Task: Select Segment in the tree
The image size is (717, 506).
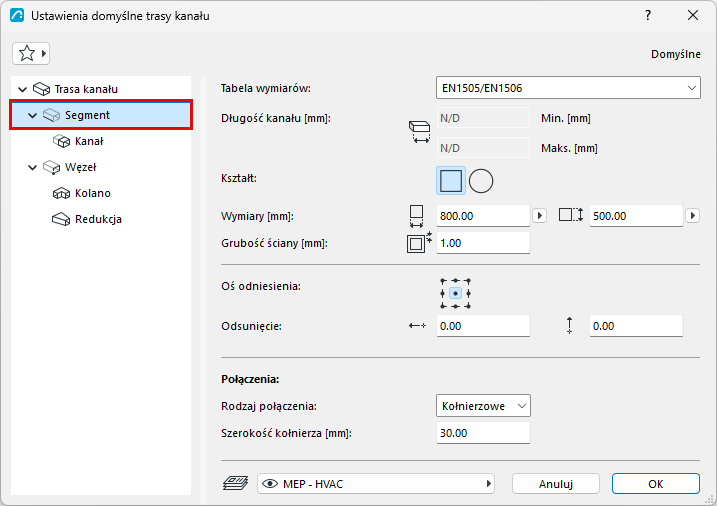Action: [x=101, y=115]
